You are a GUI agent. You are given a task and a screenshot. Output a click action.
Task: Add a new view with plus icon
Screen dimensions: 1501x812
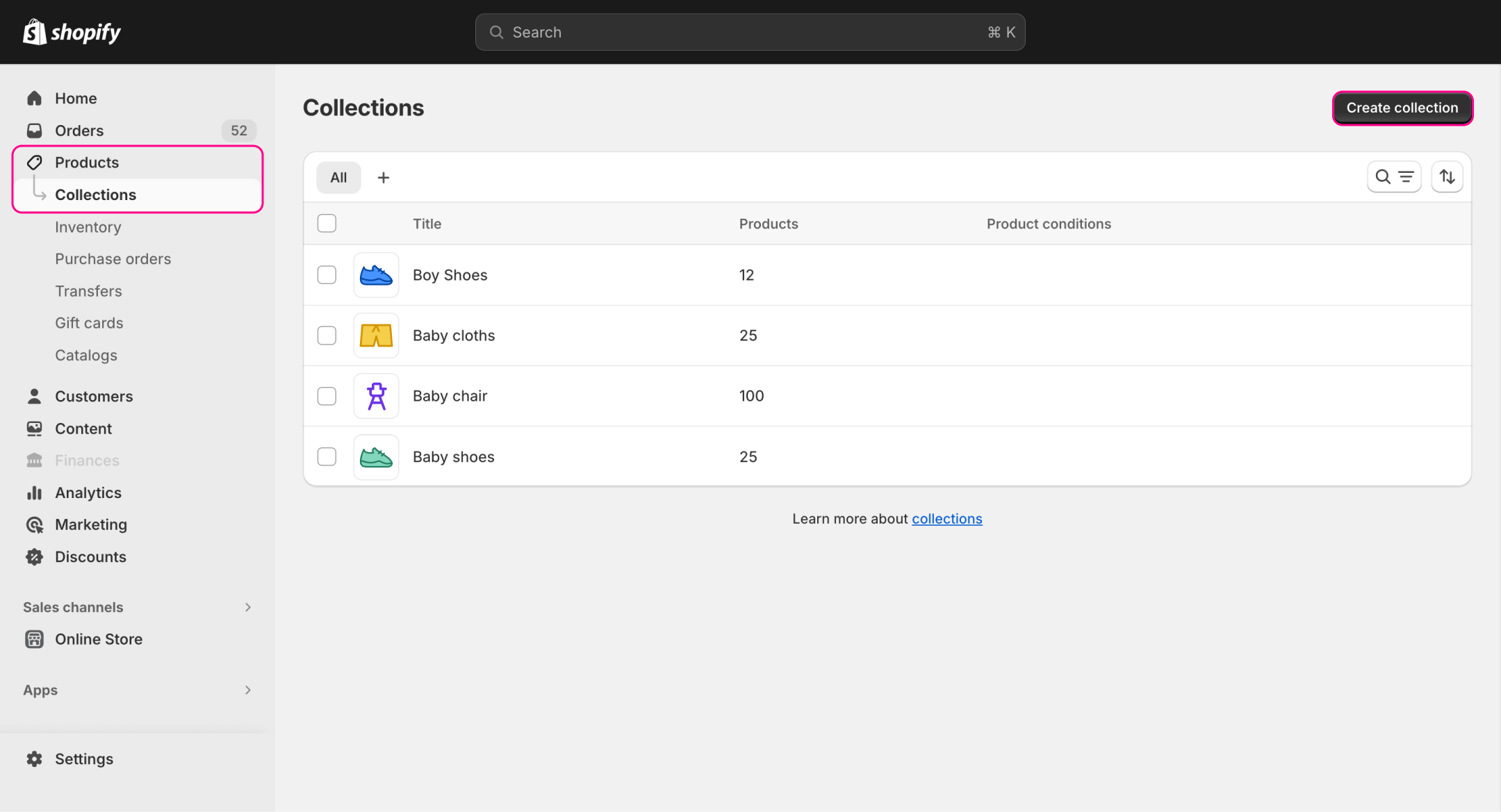(x=383, y=178)
